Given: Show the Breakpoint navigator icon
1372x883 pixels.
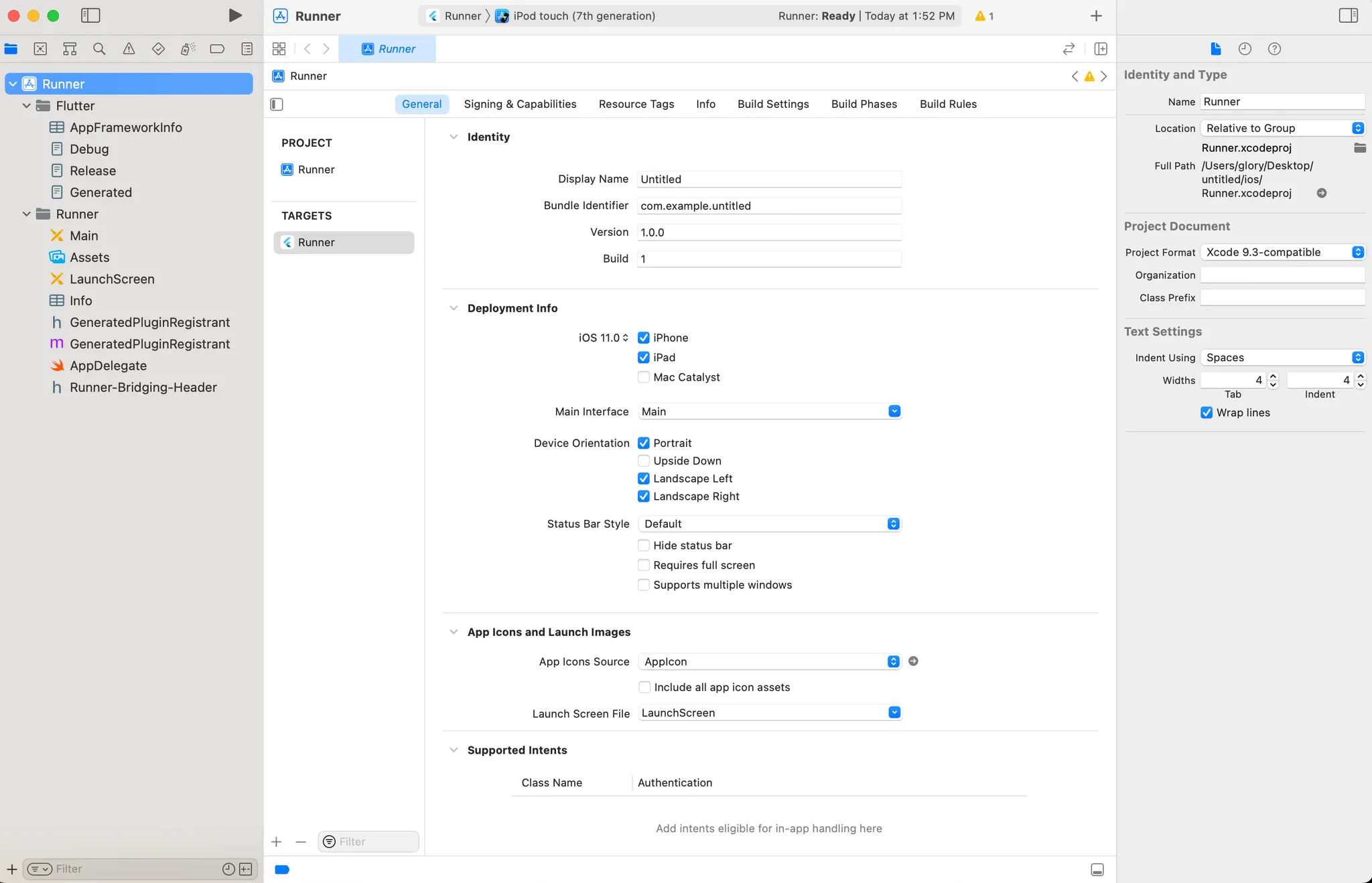Looking at the screenshot, I should coord(217,49).
